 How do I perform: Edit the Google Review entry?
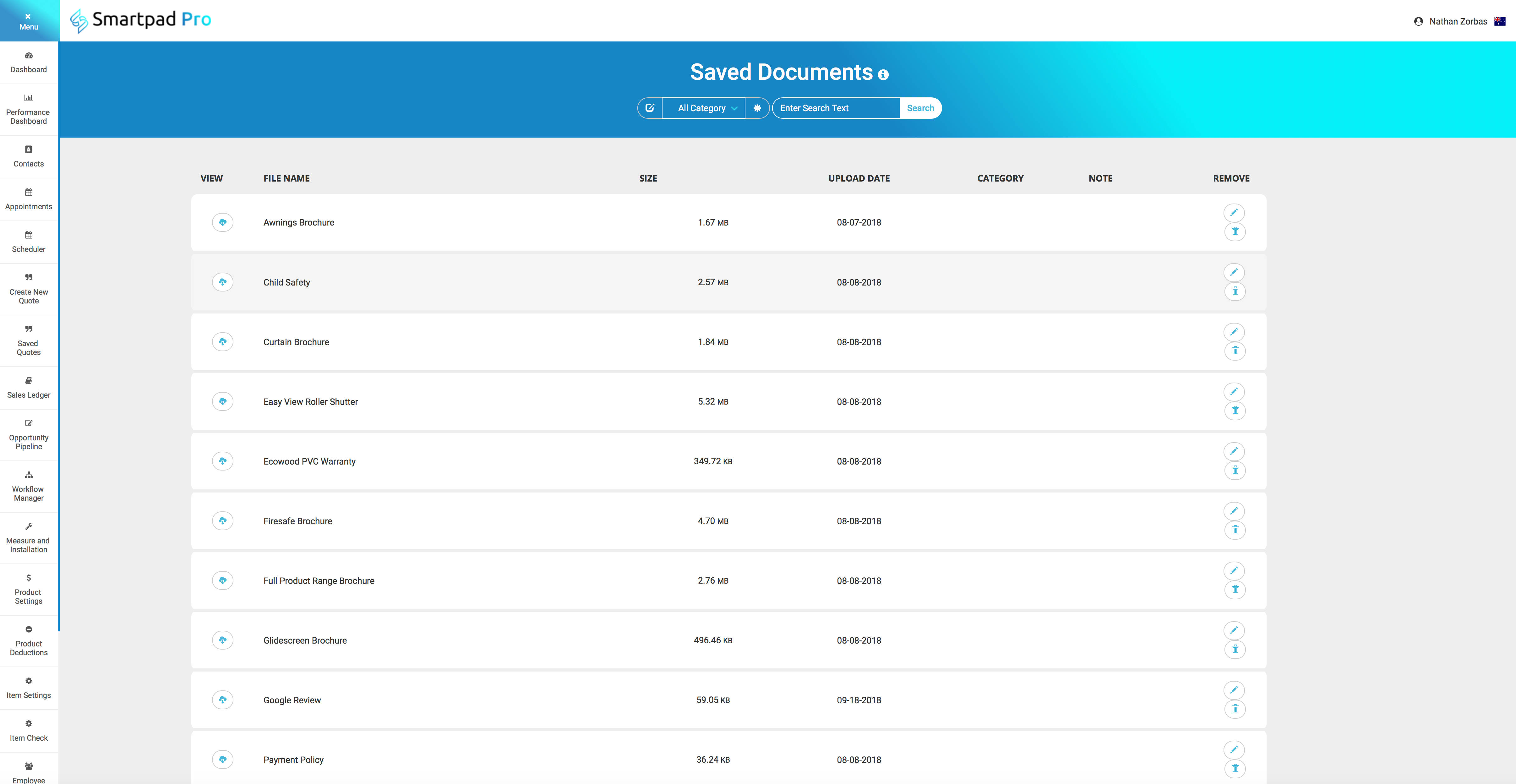(x=1234, y=690)
